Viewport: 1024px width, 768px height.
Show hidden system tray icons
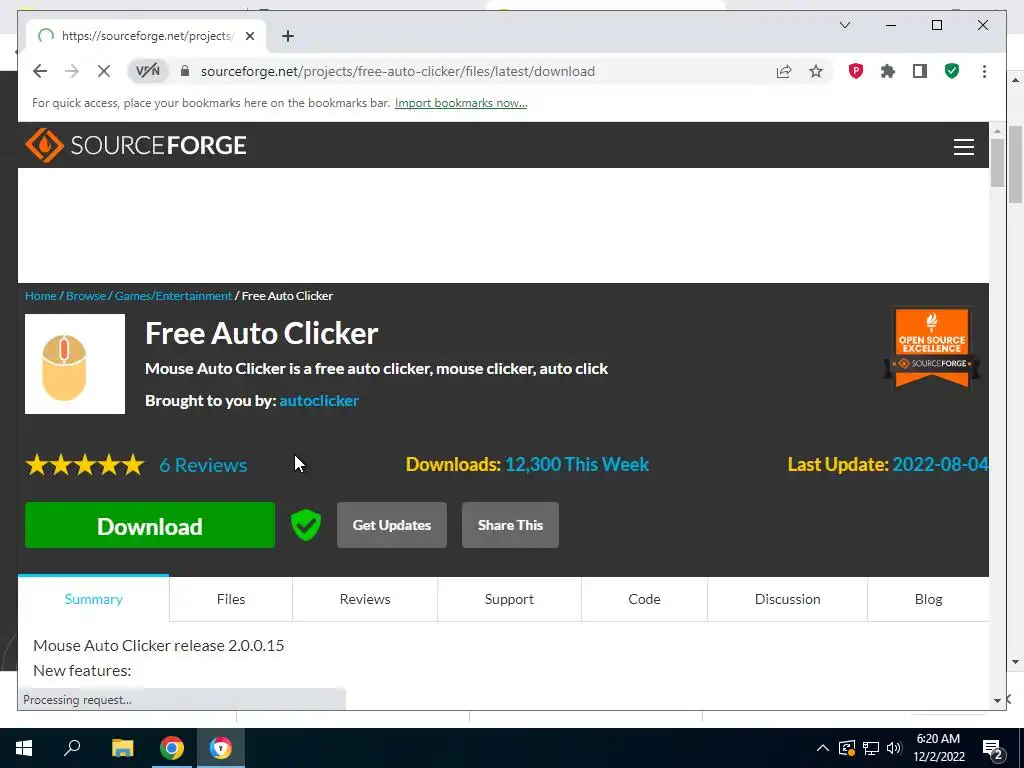pos(823,748)
